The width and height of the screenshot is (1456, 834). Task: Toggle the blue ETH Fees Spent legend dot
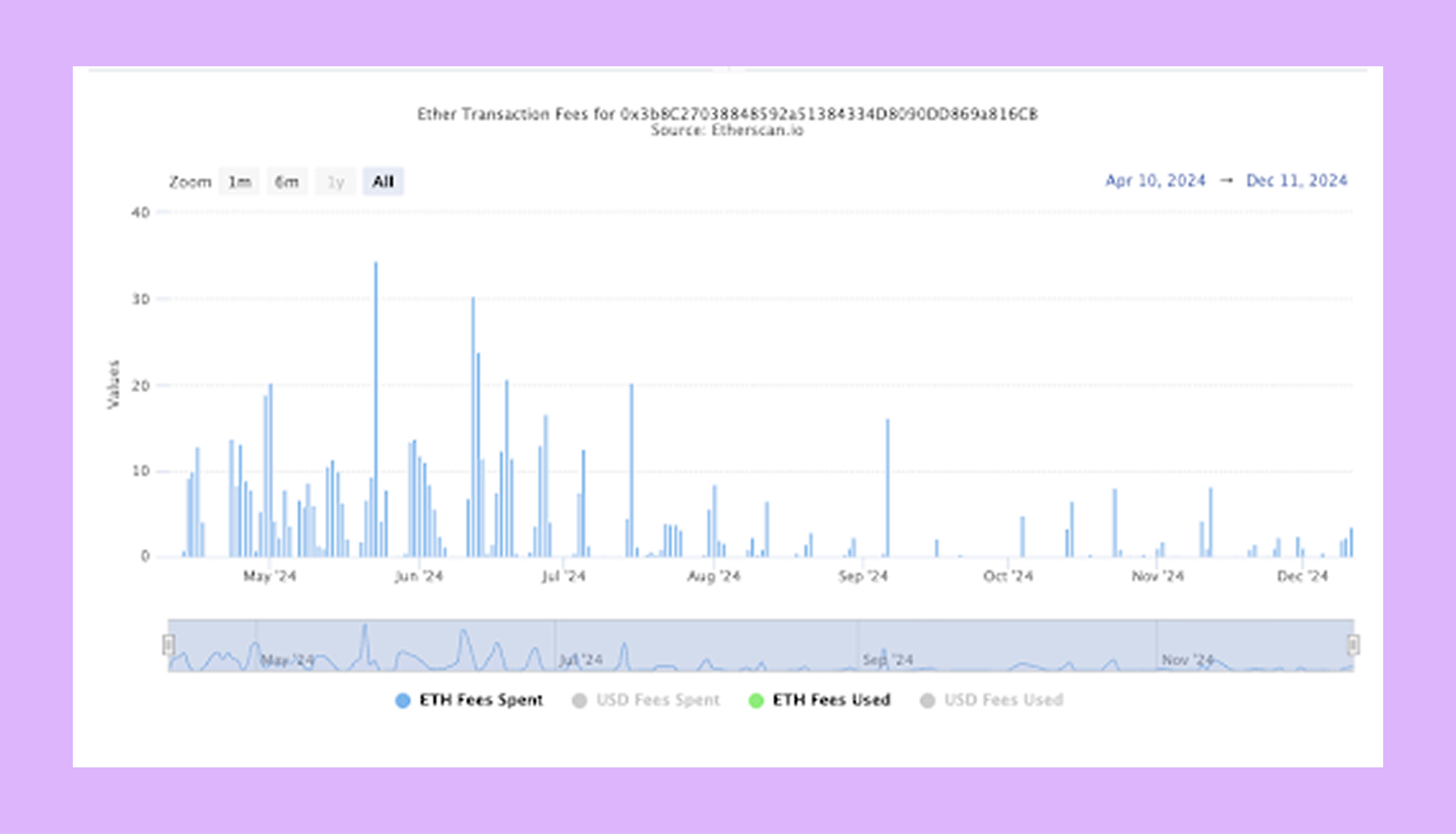click(x=403, y=700)
